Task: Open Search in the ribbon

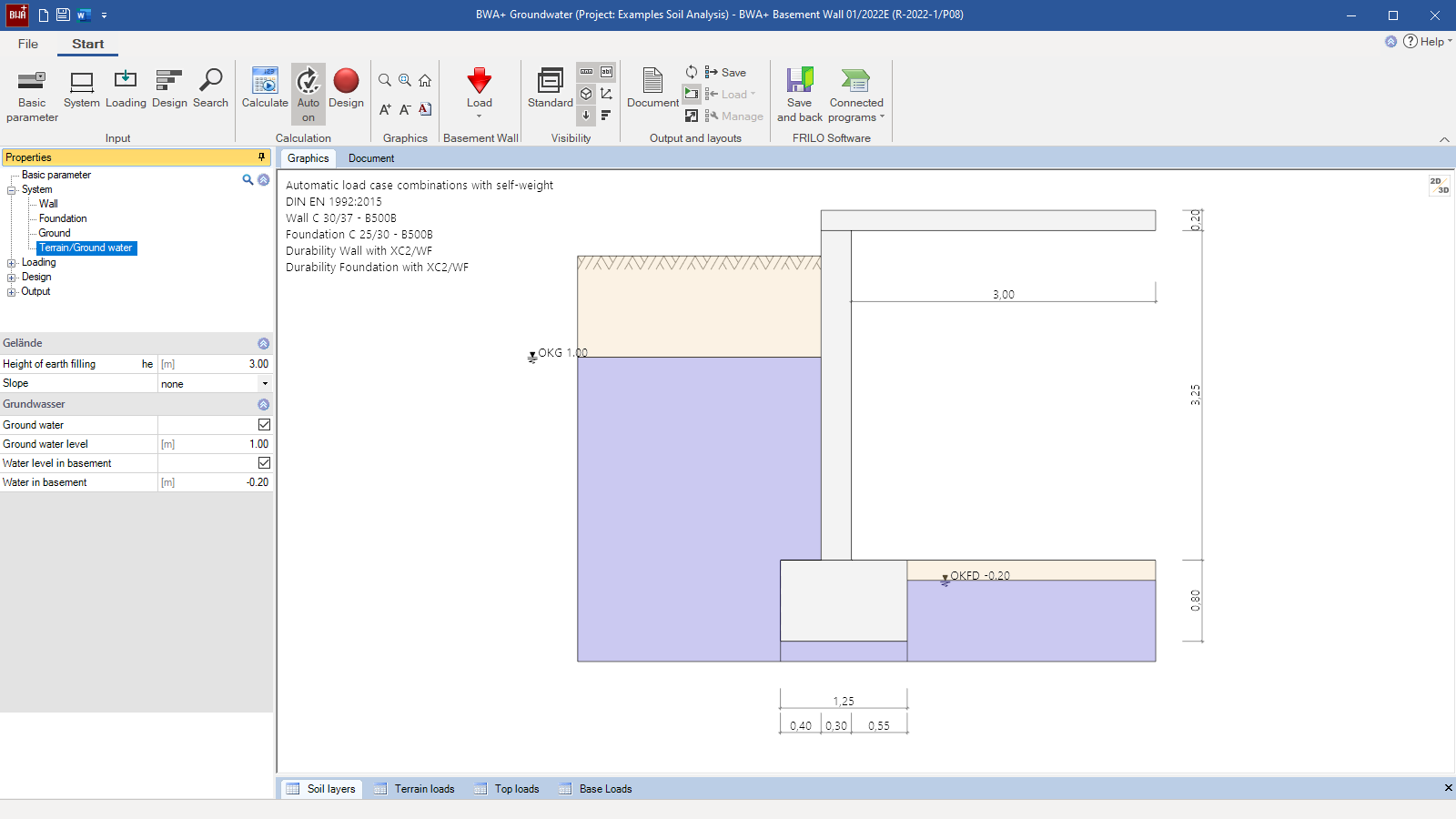Action: click(210, 89)
